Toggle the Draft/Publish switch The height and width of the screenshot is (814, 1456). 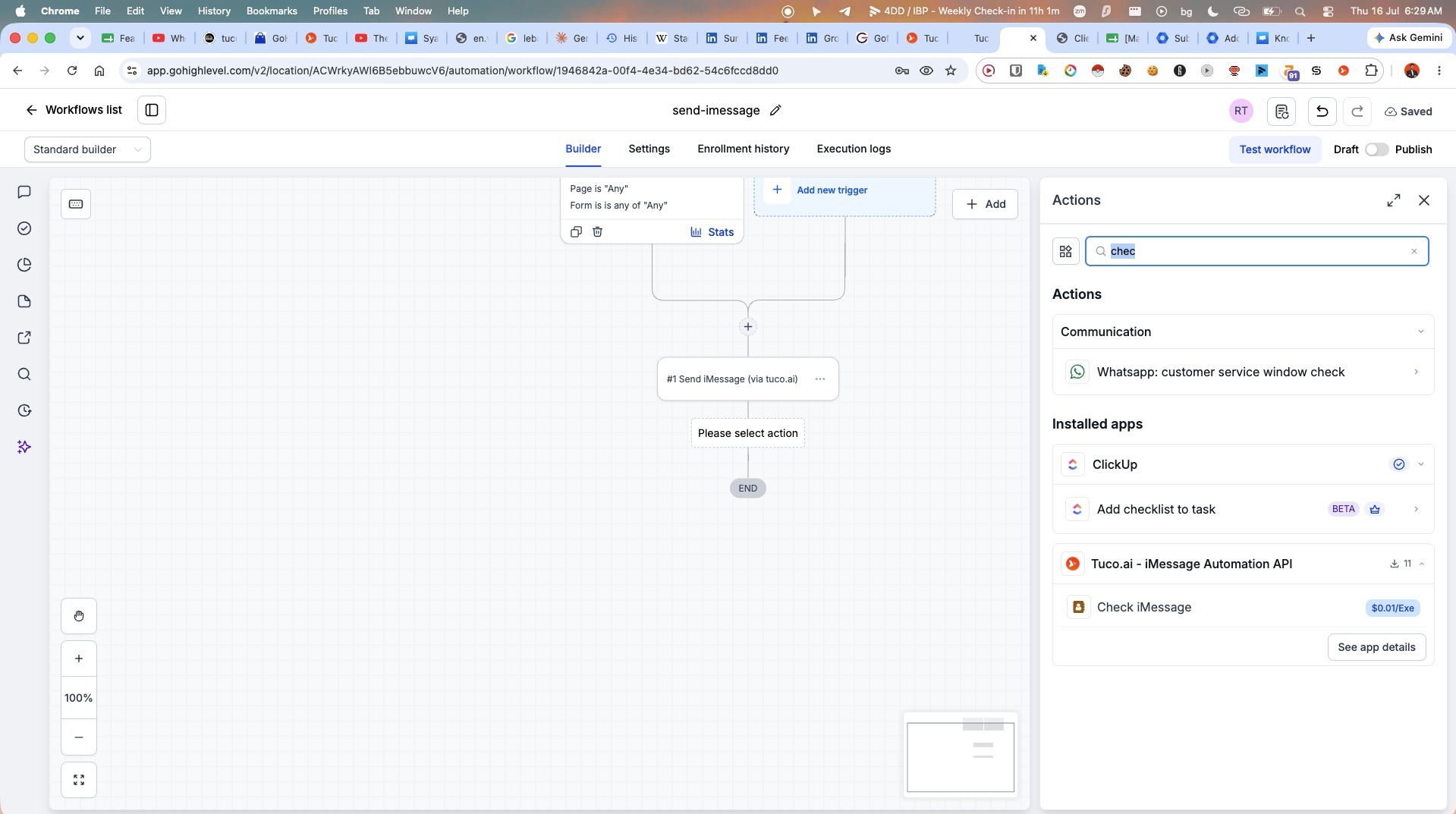tap(1376, 149)
